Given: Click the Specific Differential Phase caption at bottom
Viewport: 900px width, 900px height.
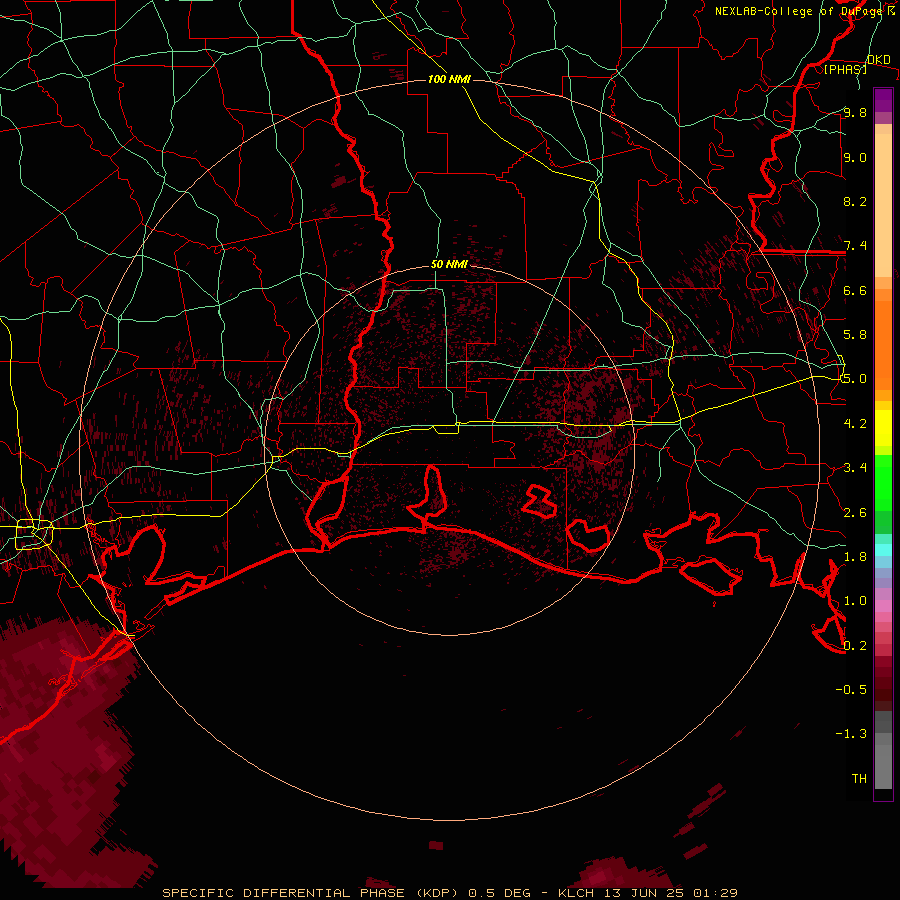Looking at the screenshot, I should [x=449, y=893].
